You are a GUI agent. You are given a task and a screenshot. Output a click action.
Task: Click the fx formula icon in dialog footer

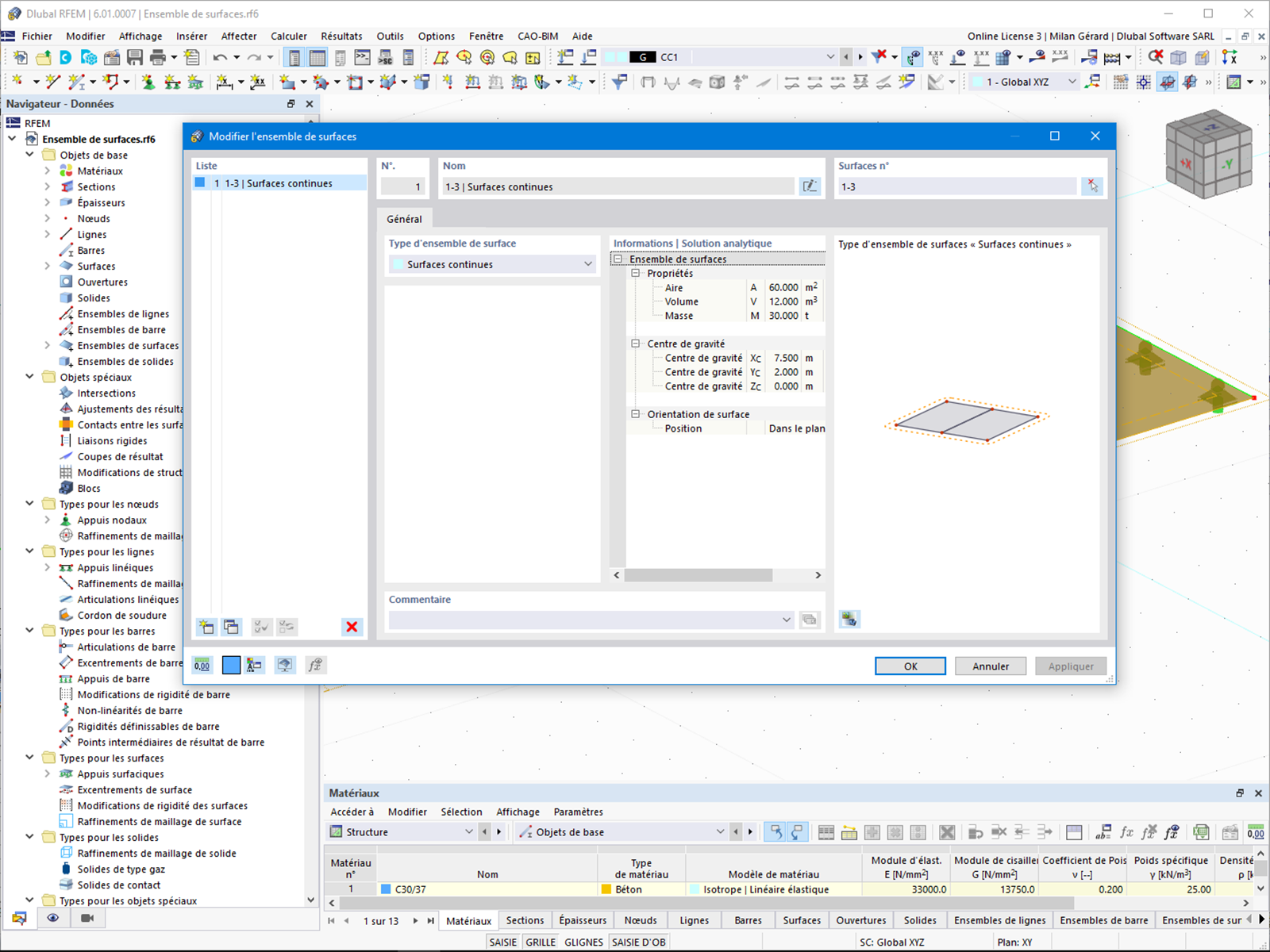click(x=315, y=666)
